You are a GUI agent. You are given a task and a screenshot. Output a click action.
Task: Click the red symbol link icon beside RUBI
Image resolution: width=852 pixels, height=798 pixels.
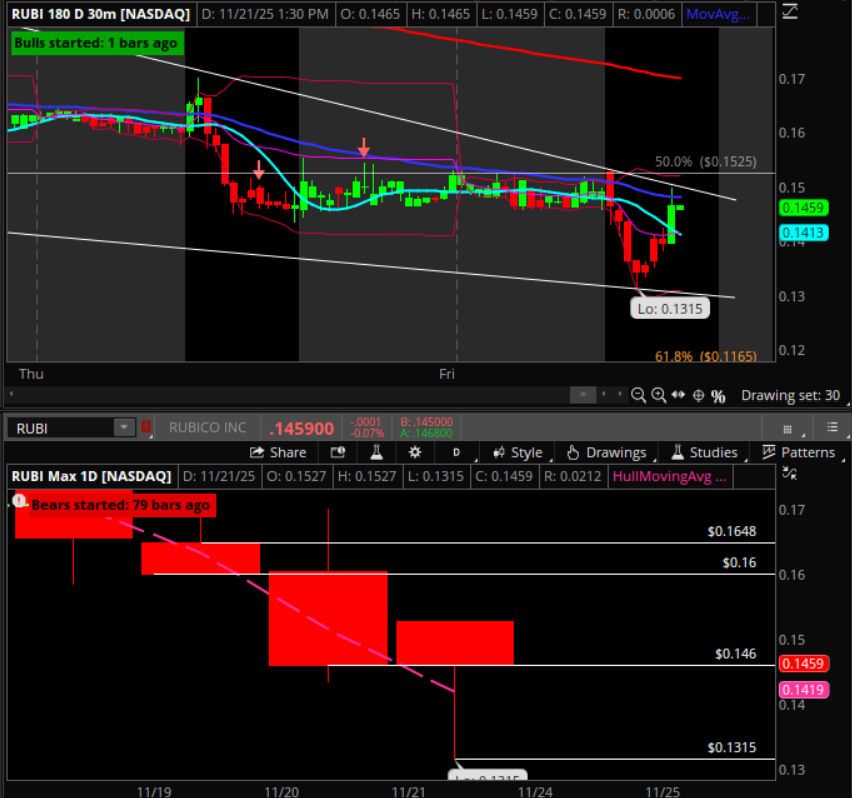[x=146, y=427]
